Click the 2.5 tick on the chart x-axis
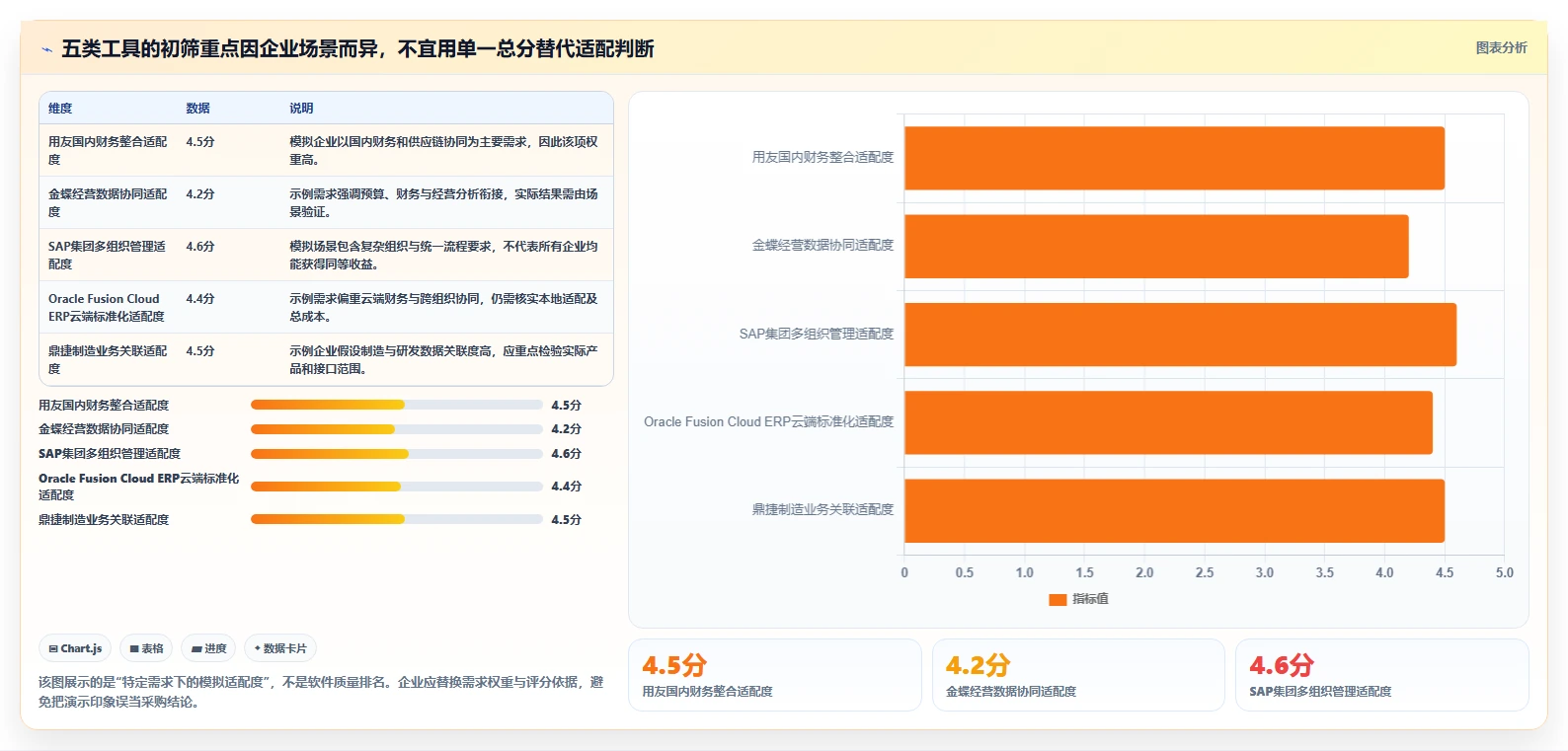 [x=1205, y=572]
